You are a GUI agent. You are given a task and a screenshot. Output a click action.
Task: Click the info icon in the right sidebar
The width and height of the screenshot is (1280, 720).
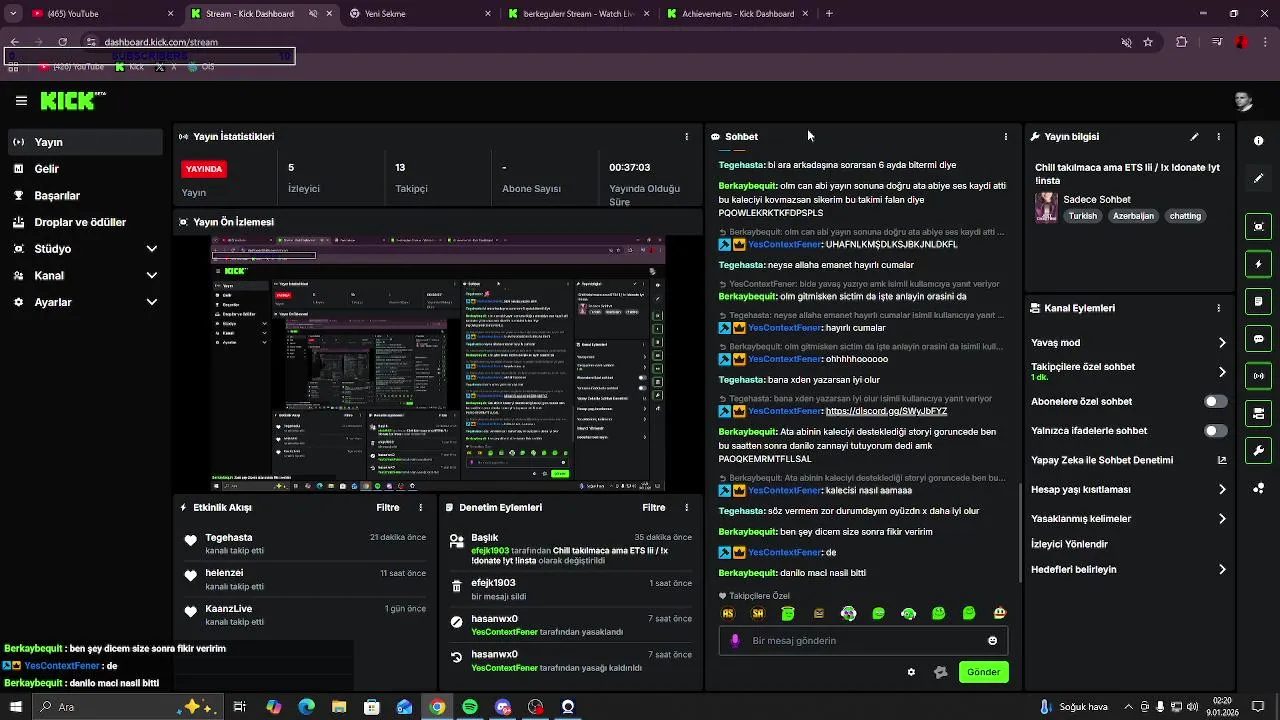tap(1258, 141)
